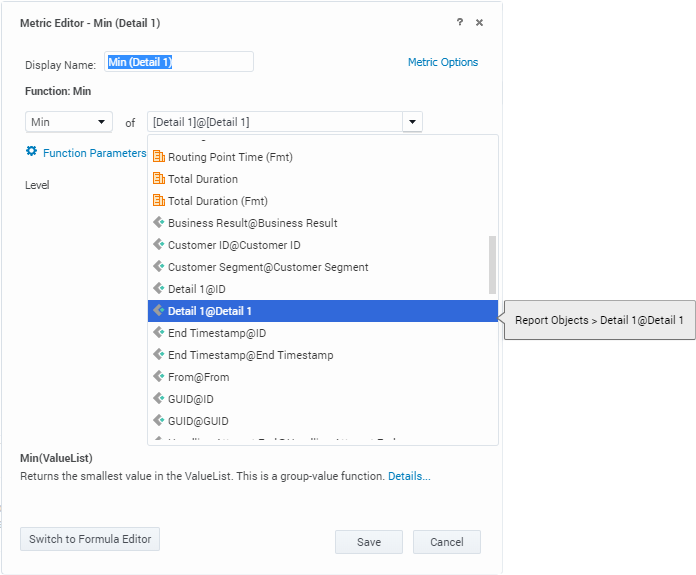
Task: Click the Display Name text field
Action: coord(179,62)
